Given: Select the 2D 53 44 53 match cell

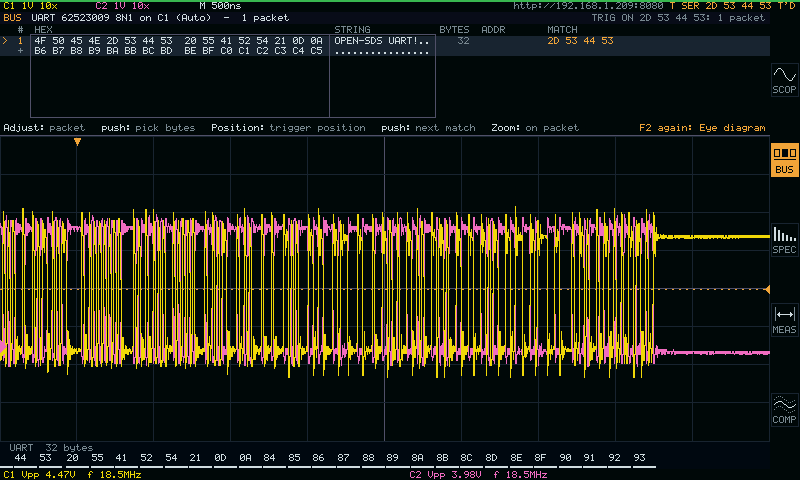Looking at the screenshot, I should [x=580, y=40].
